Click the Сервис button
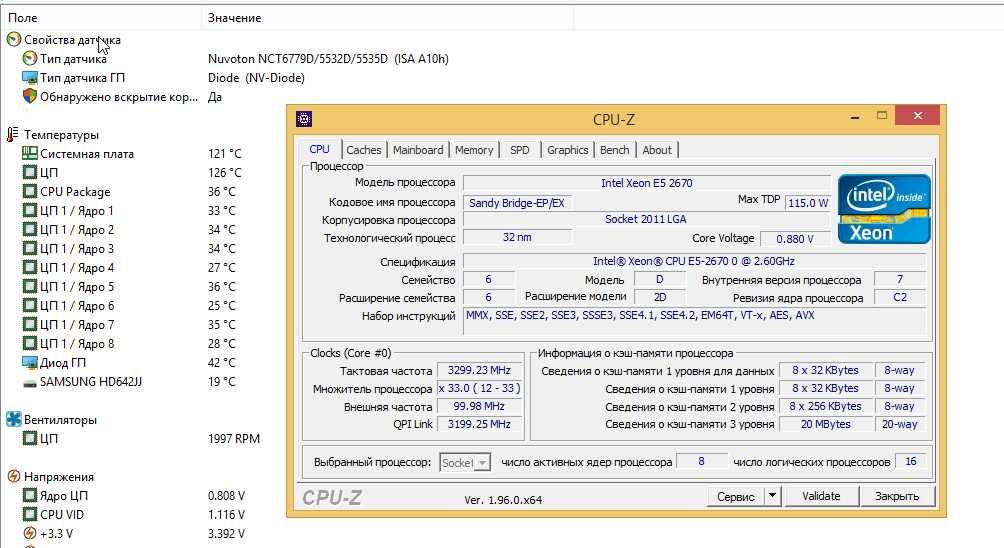 tap(736, 496)
